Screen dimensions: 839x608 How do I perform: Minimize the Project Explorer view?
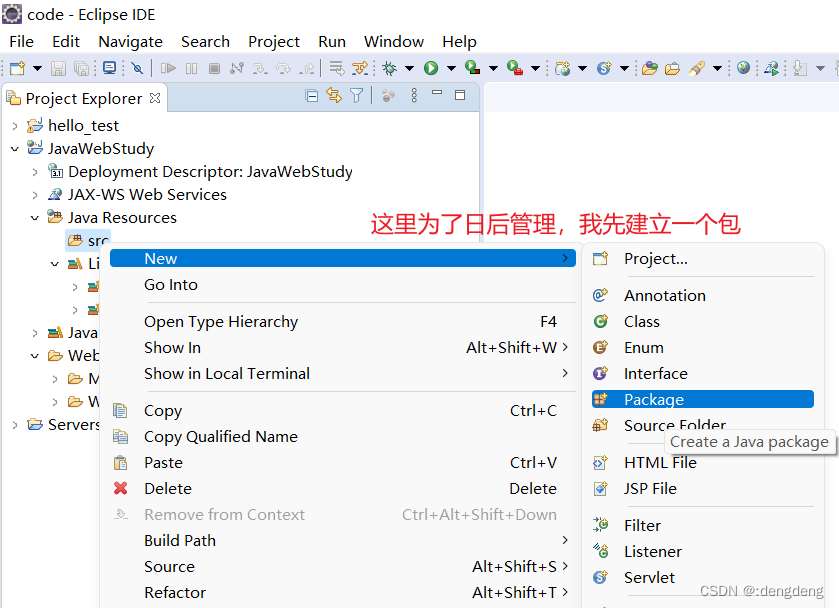[x=437, y=93]
